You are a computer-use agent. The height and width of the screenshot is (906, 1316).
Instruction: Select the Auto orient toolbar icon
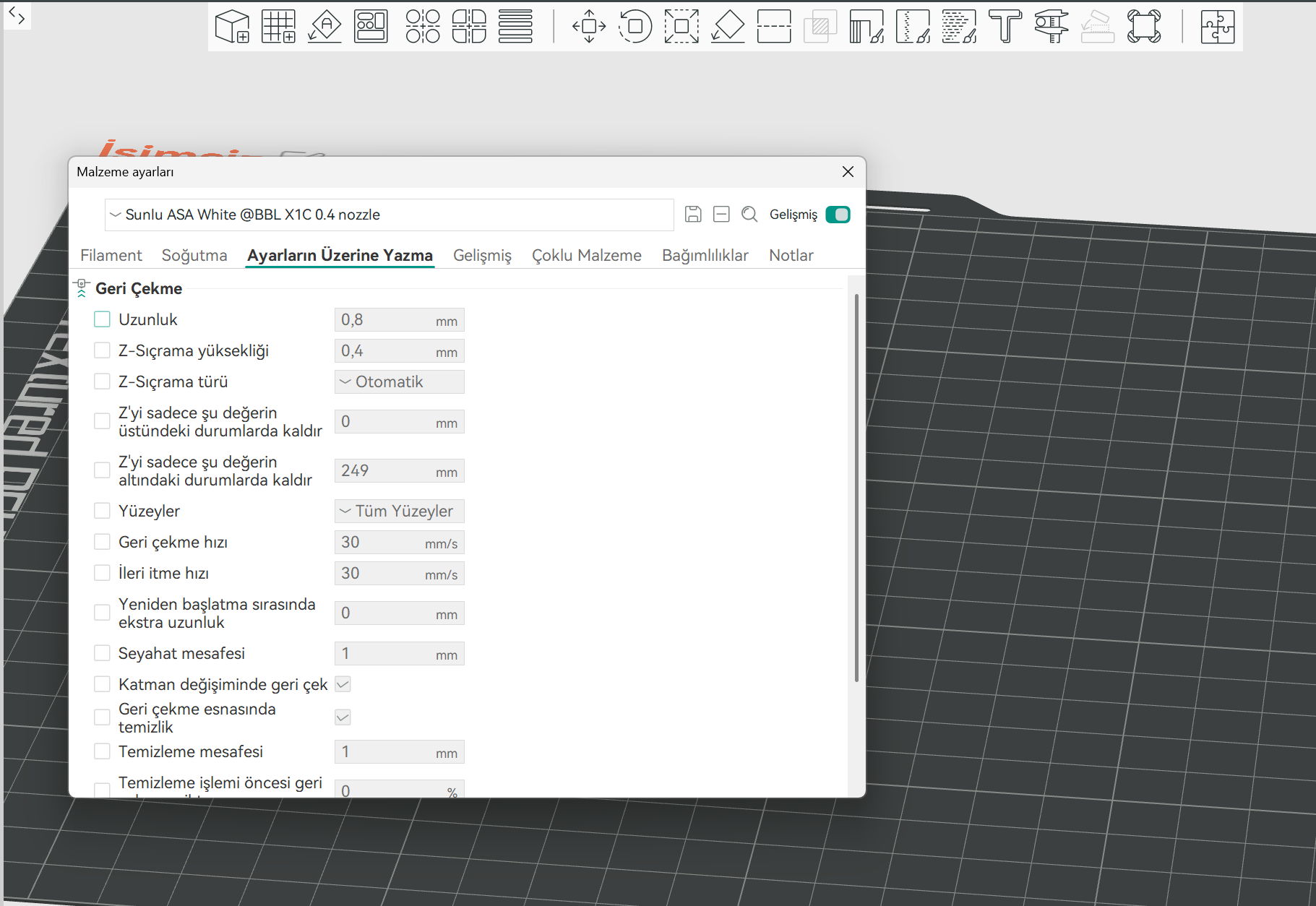tap(324, 27)
